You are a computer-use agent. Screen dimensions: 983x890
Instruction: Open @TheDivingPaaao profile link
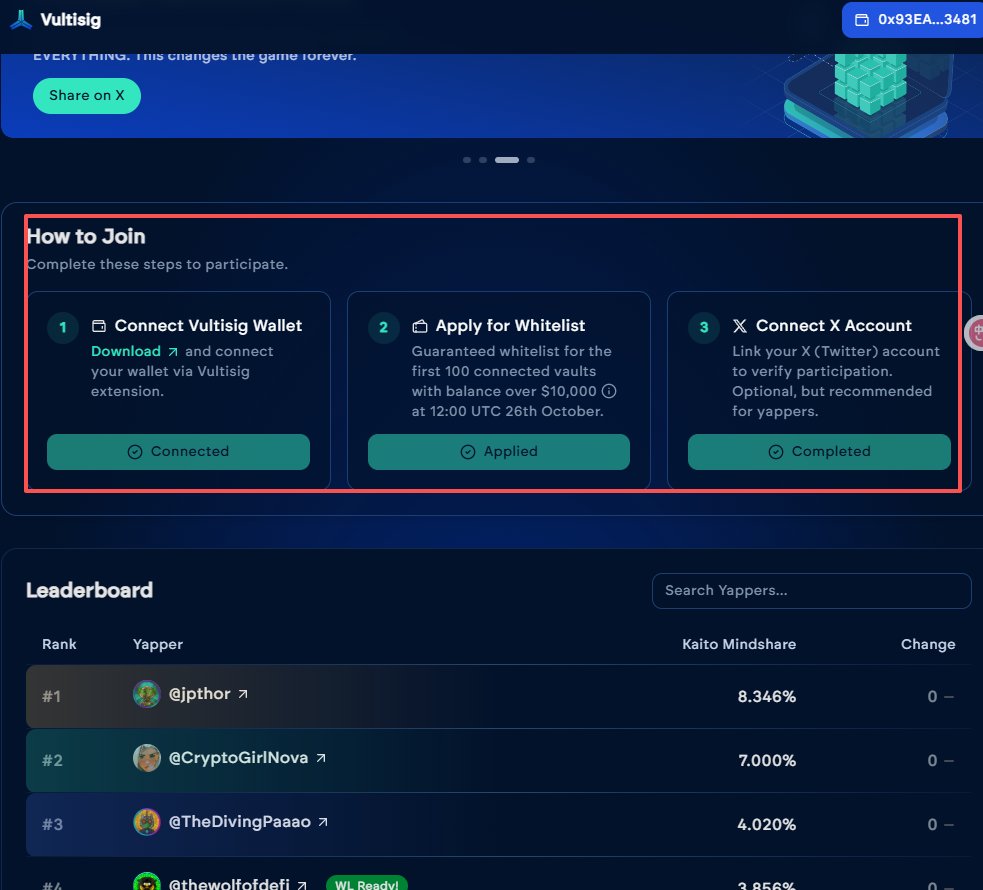239,822
